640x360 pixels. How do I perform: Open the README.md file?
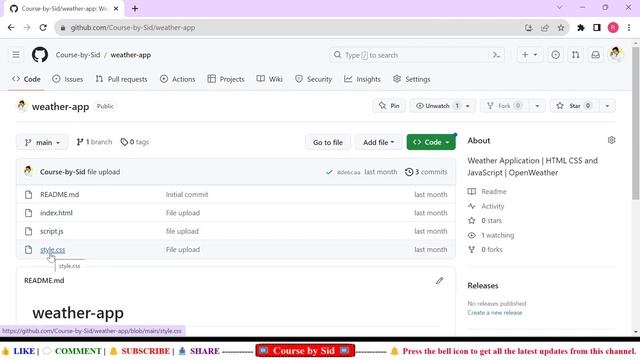[x=60, y=195]
